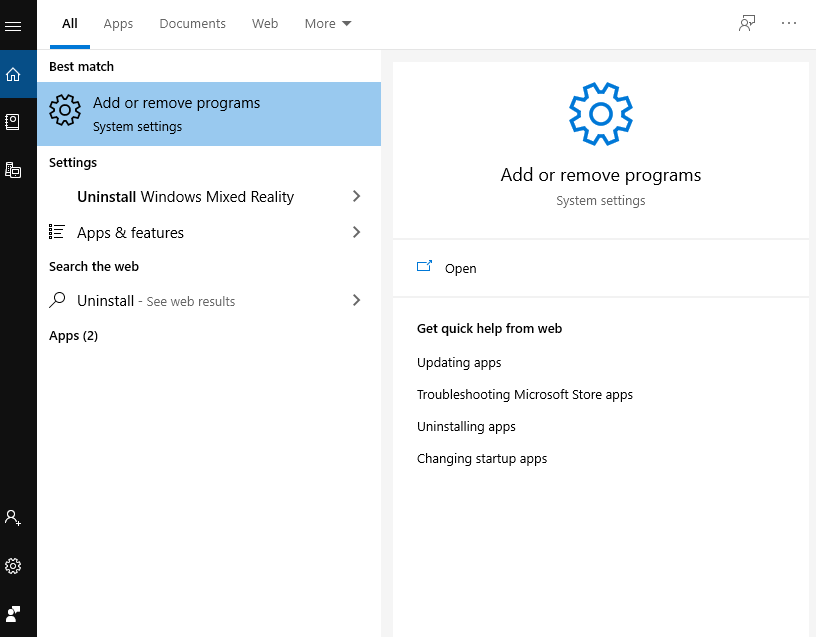Expand the More dropdown filter

point(328,23)
